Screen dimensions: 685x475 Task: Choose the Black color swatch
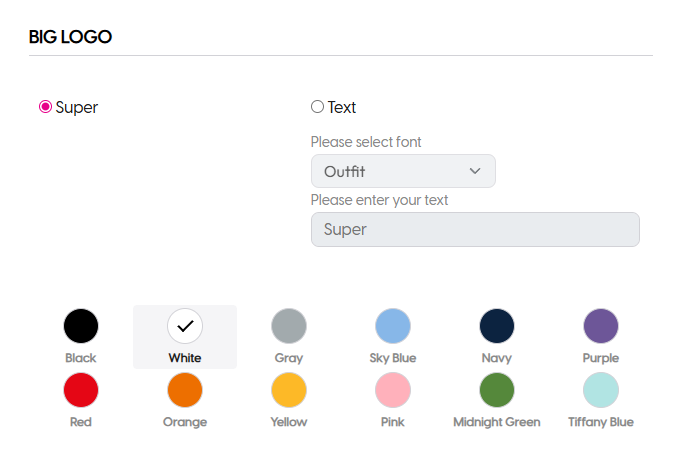[81, 326]
